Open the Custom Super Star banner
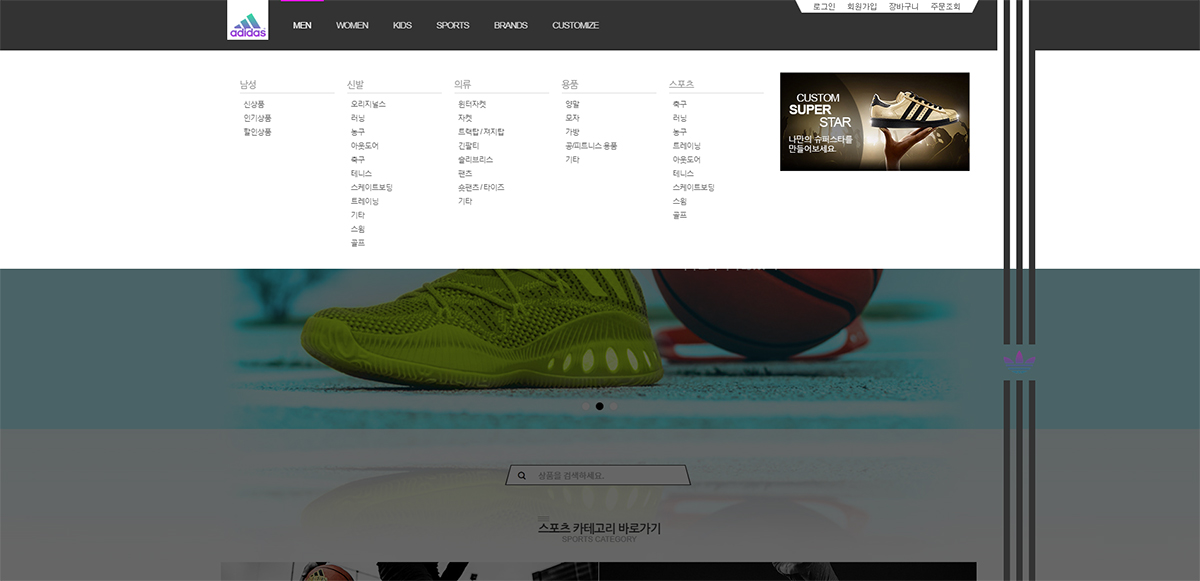 (874, 121)
